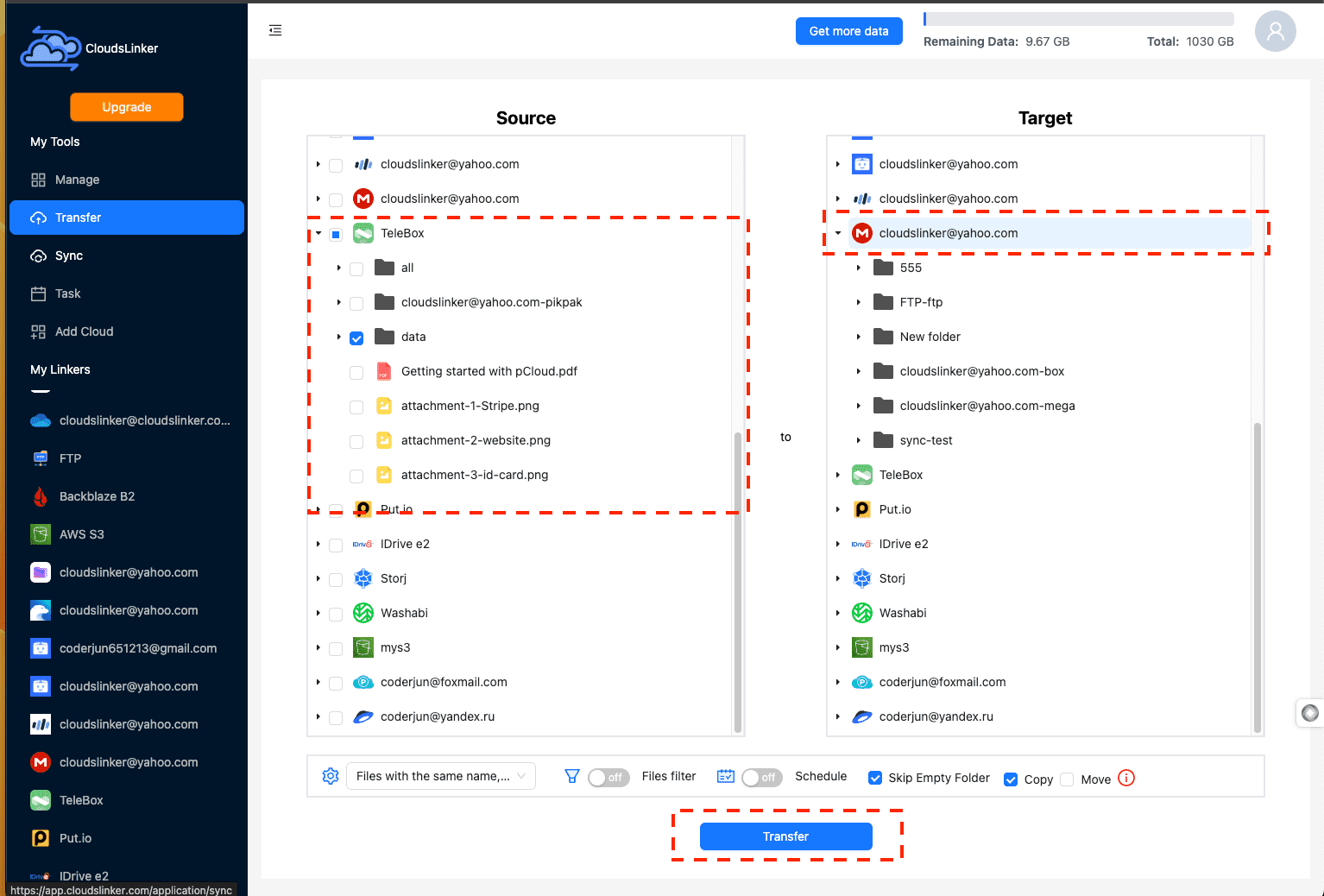This screenshot has width=1324, height=896.
Task: Click the schedule calendar icon
Action: click(726, 776)
